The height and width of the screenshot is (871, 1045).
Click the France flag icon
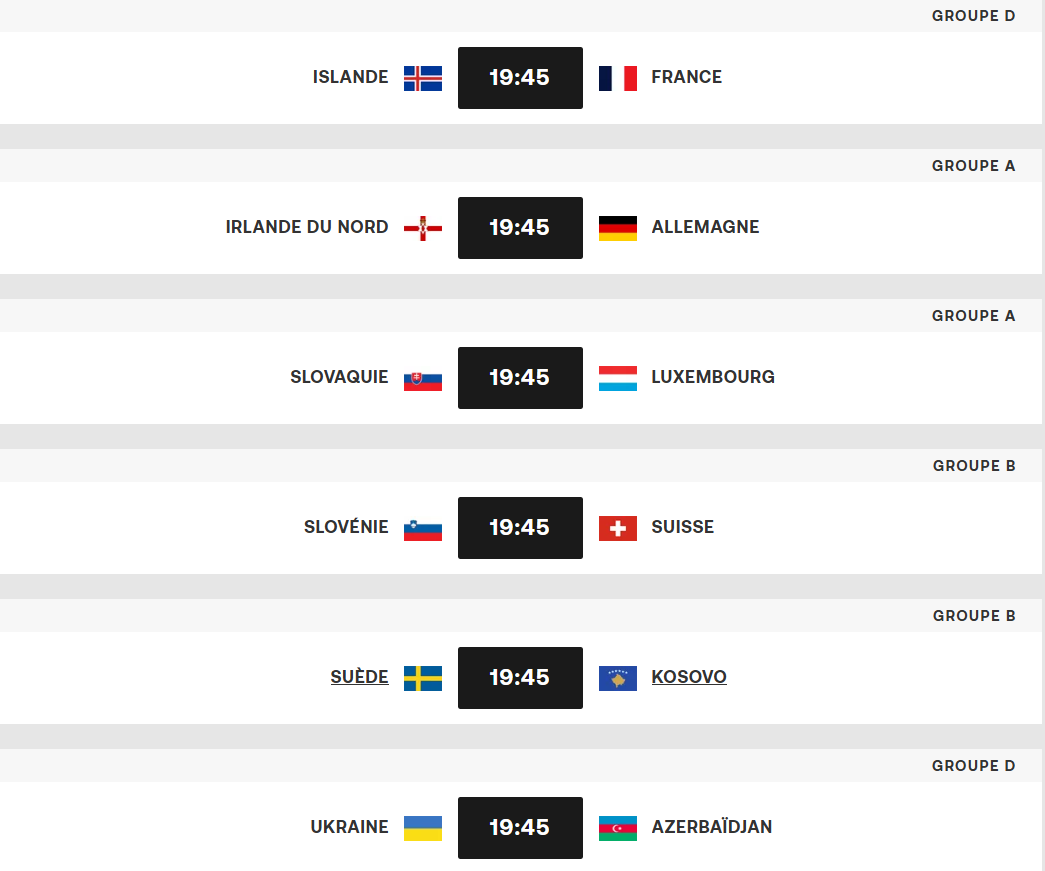click(618, 78)
